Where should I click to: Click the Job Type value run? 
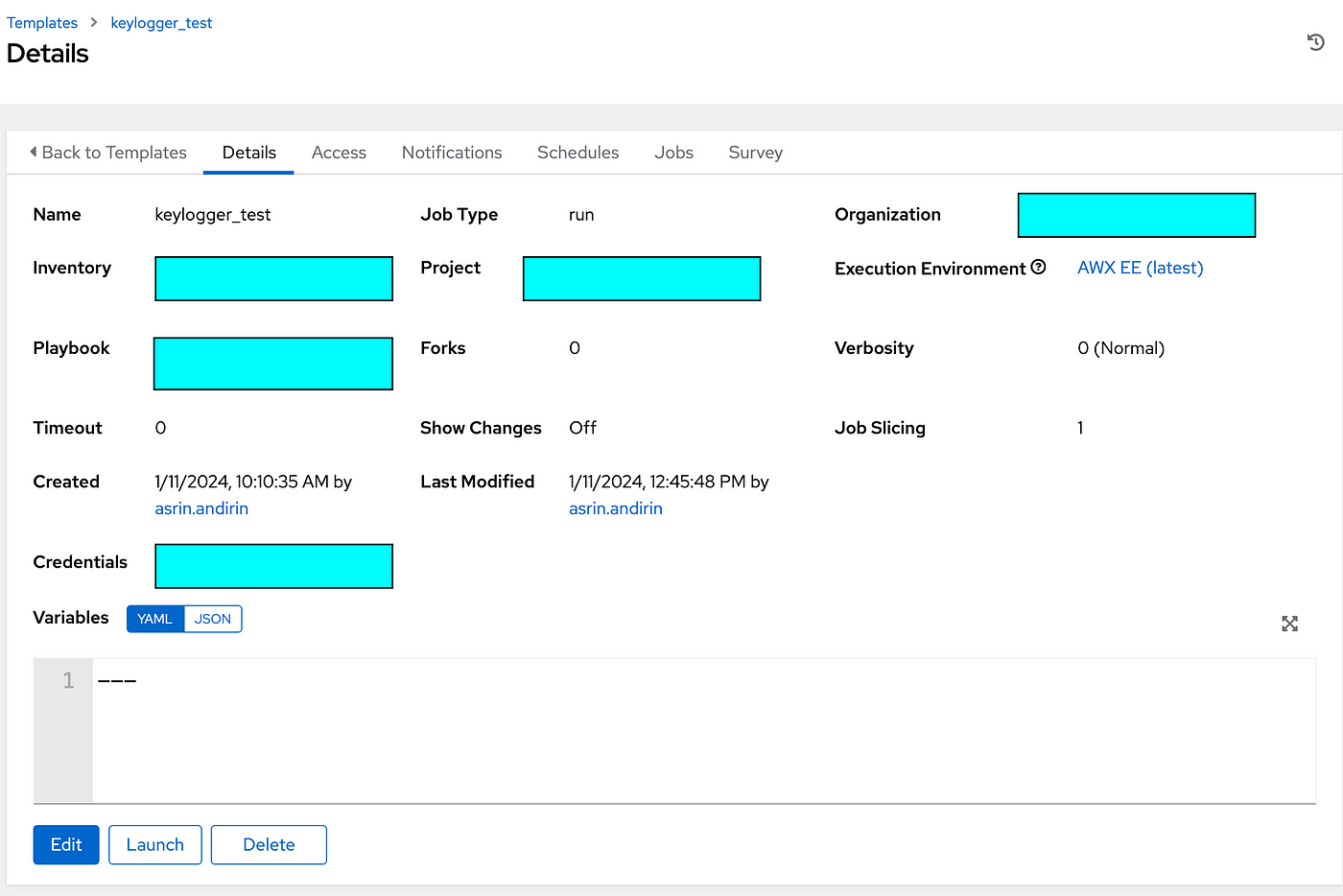[581, 215]
